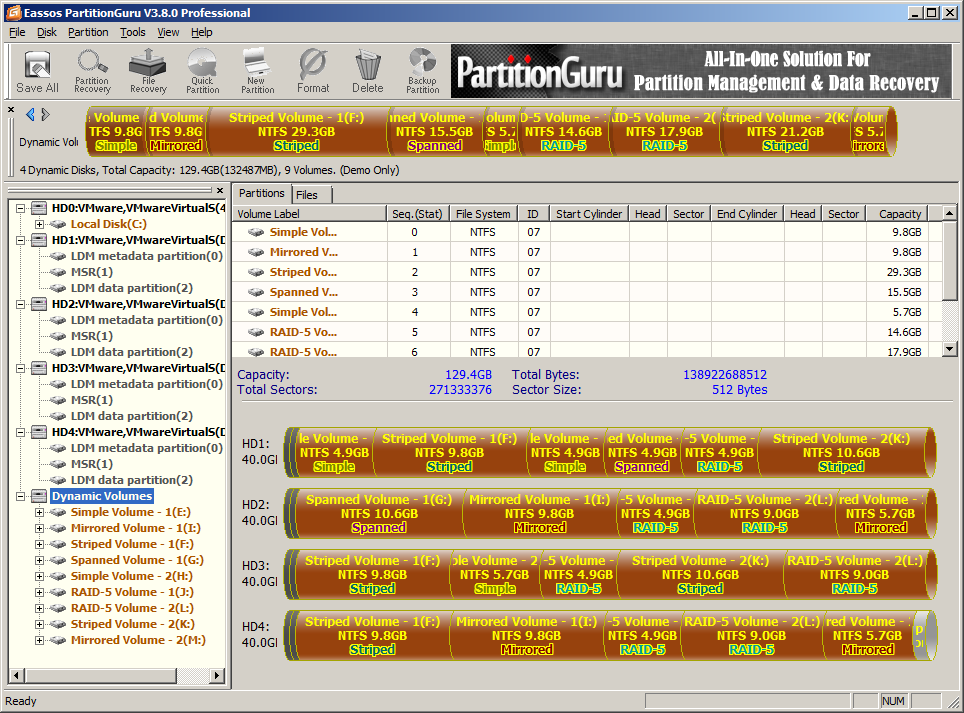Switch to the Partitions tab
964x713 pixels.
261,193
